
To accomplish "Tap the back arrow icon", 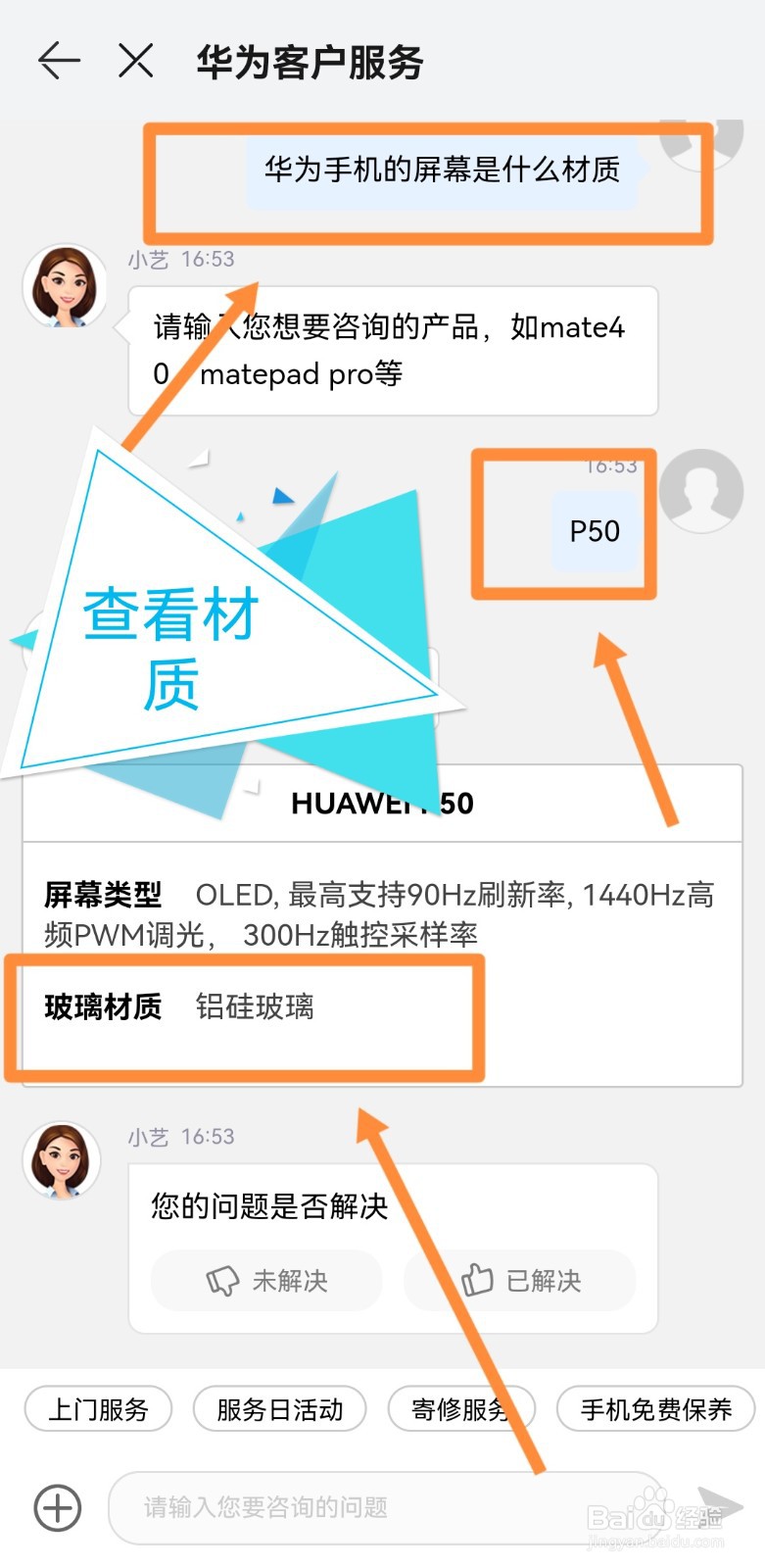I will tap(59, 61).
